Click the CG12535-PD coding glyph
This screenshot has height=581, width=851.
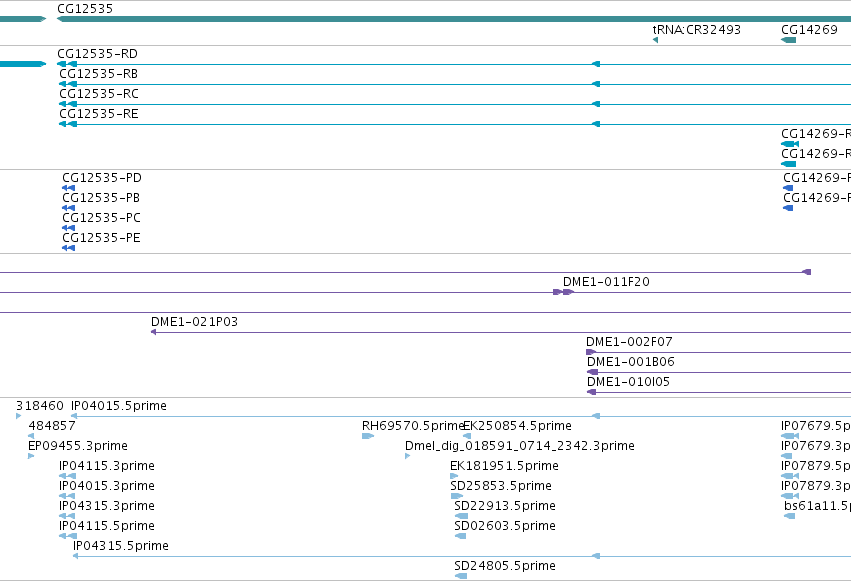point(68,188)
